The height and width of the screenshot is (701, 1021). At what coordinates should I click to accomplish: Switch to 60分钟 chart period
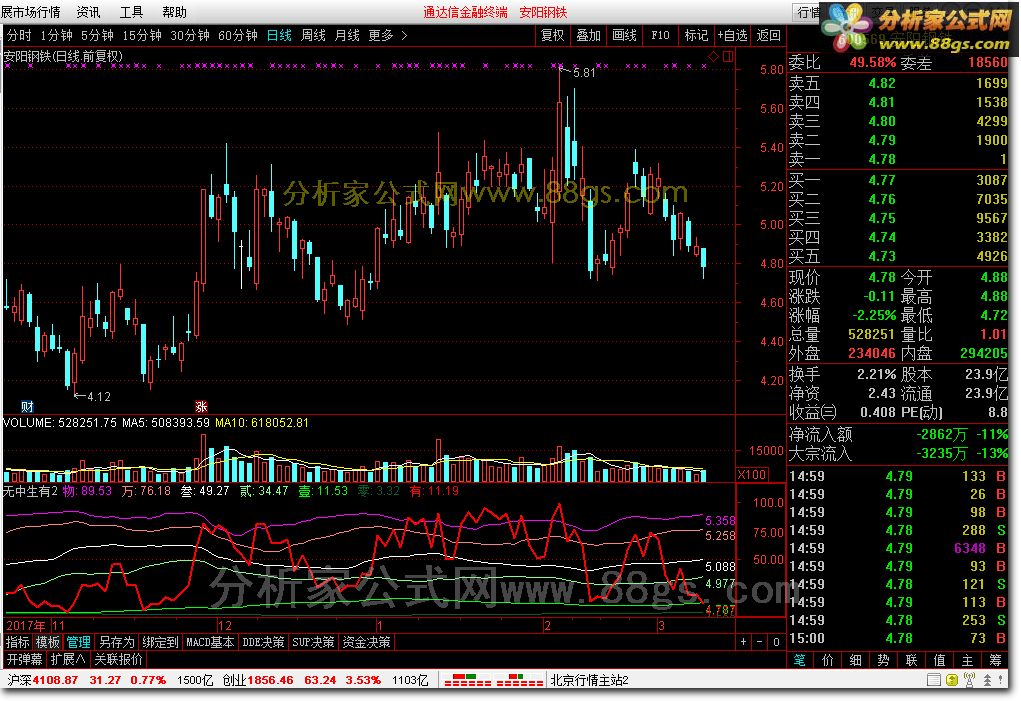(x=238, y=35)
